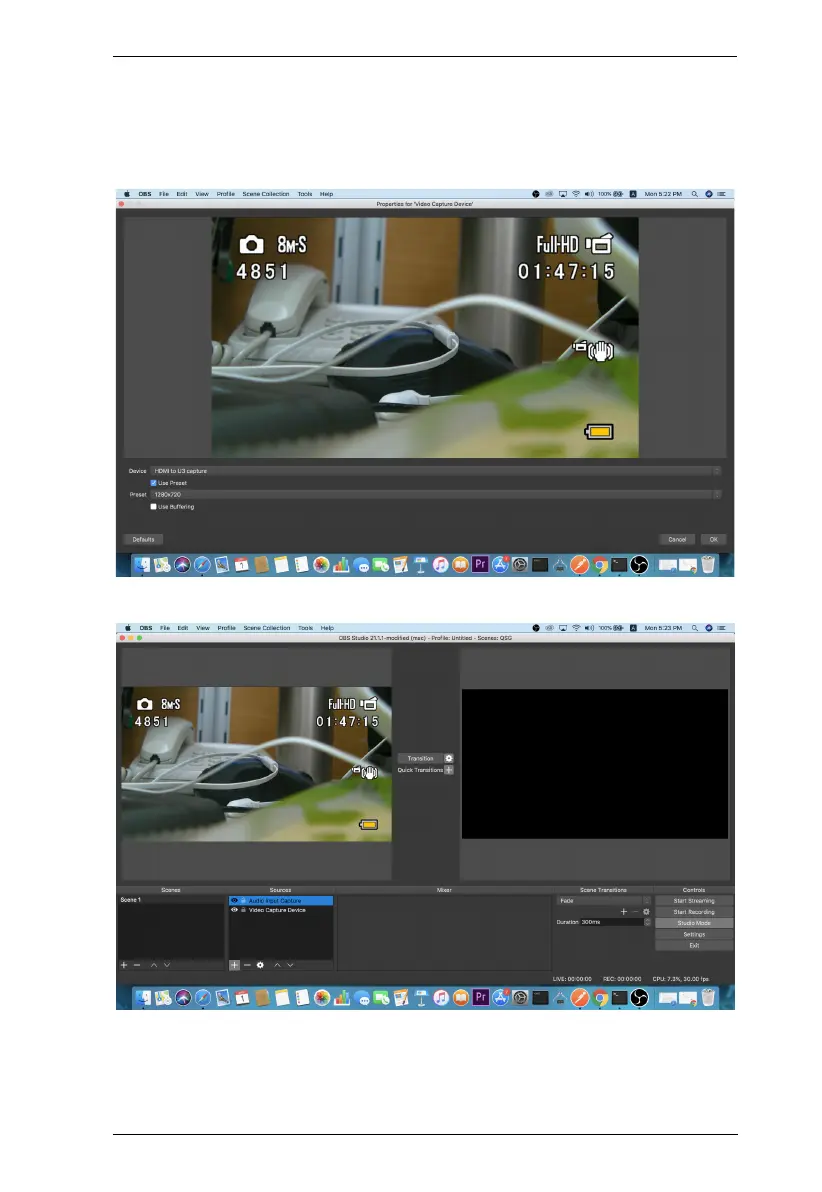Click Defaults button in Properties dialog
Viewport: 822px width, 1192px height.
coord(143,539)
